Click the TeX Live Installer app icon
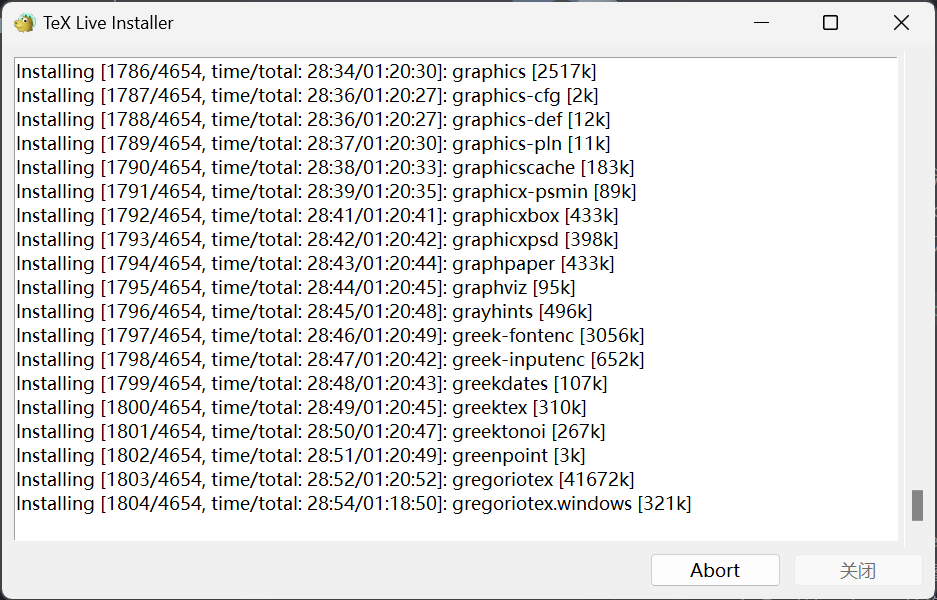Image resolution: width=937 pixels, height=600 pixels. pos(24,23)
